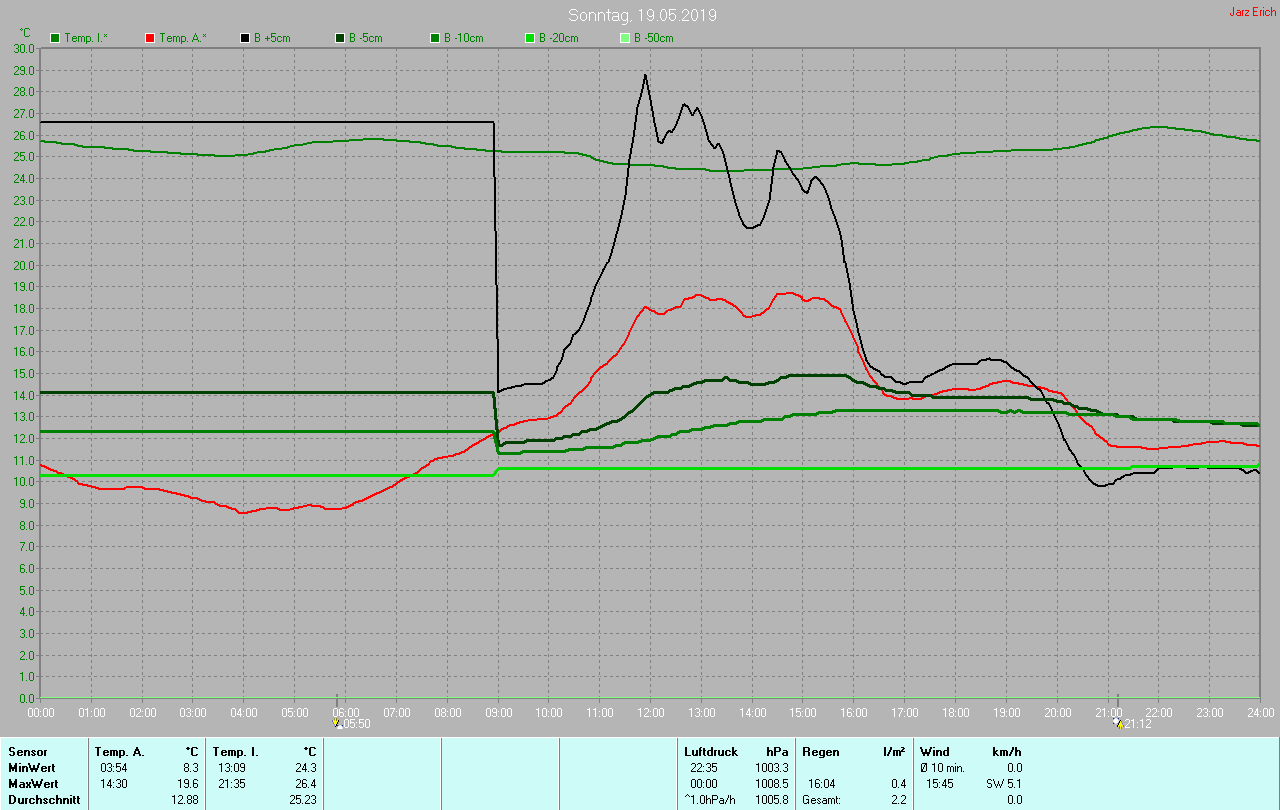Screen dimensions: 1280x810
Task: Click the sunset icon at 21:12
Action: [1117, 721]
